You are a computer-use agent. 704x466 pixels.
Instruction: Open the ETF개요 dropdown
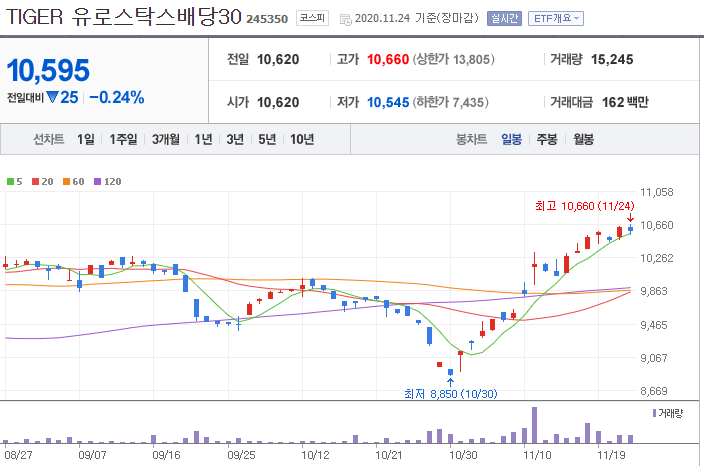coord(556,18)
